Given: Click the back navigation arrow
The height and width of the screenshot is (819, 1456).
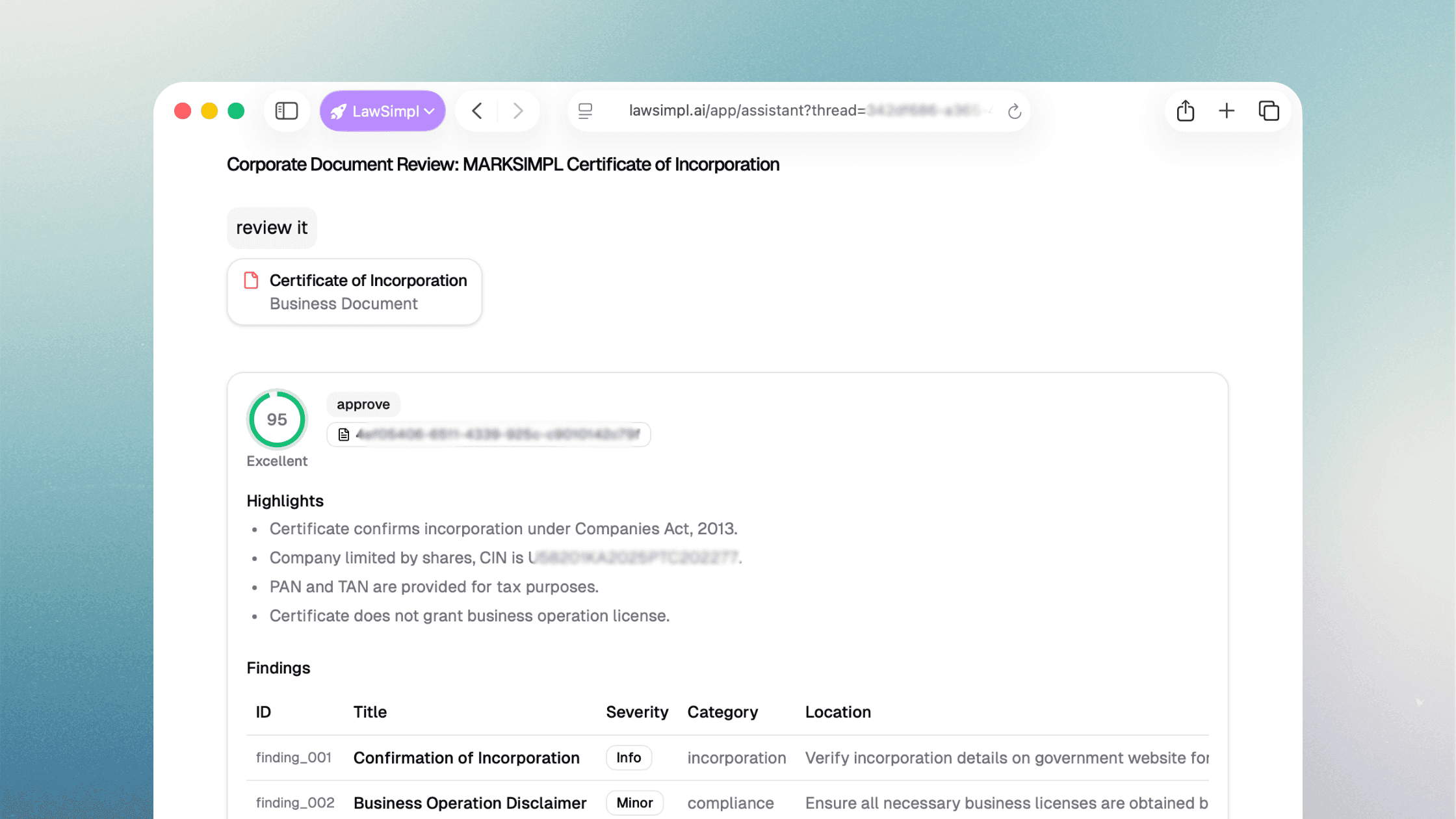Looking at the screenshot, I should pyautogui.click(x=476, y=110).
